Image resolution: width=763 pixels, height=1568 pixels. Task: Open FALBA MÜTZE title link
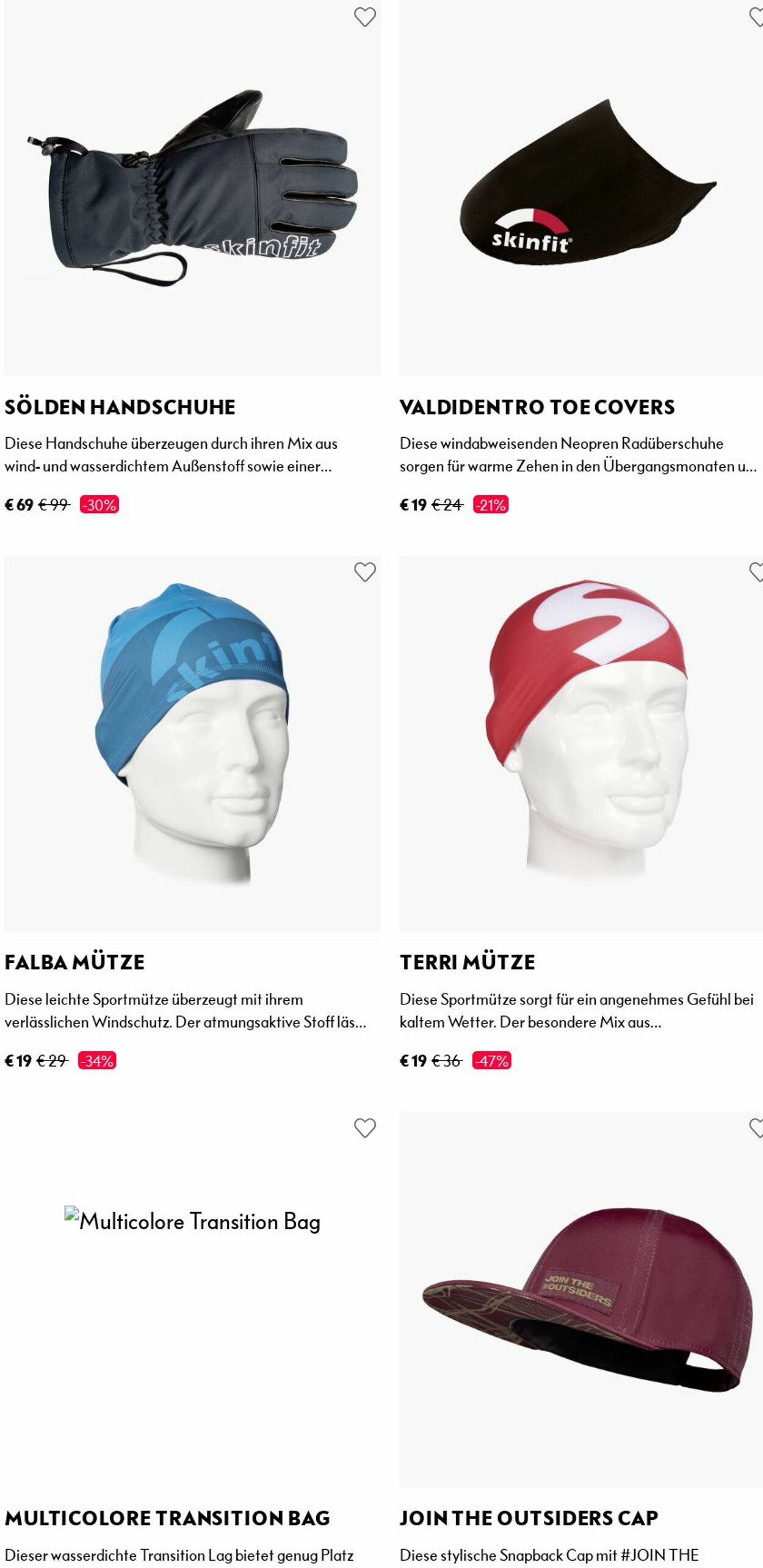point(74,962)
